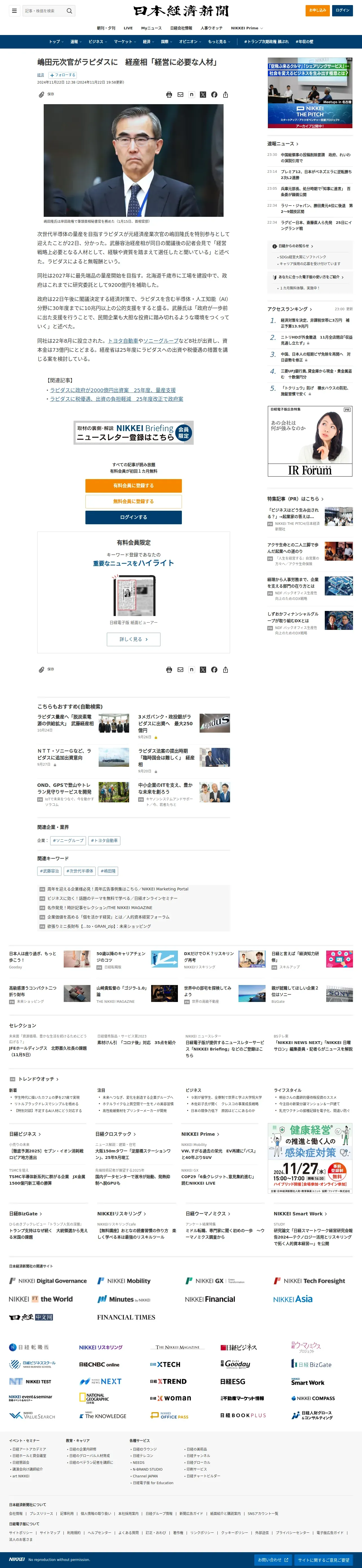Expand the NIKKEI Prime header dropdown
This screenshot has width=362, height=1568.
247,28
